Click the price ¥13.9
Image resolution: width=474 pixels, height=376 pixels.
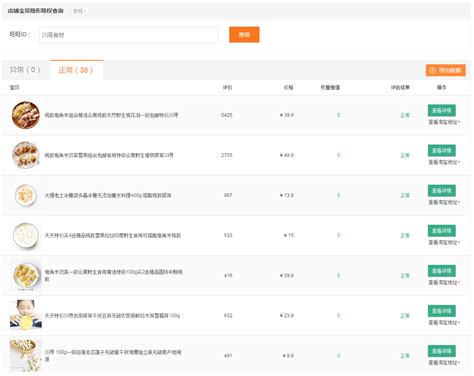tap(287, 195)
